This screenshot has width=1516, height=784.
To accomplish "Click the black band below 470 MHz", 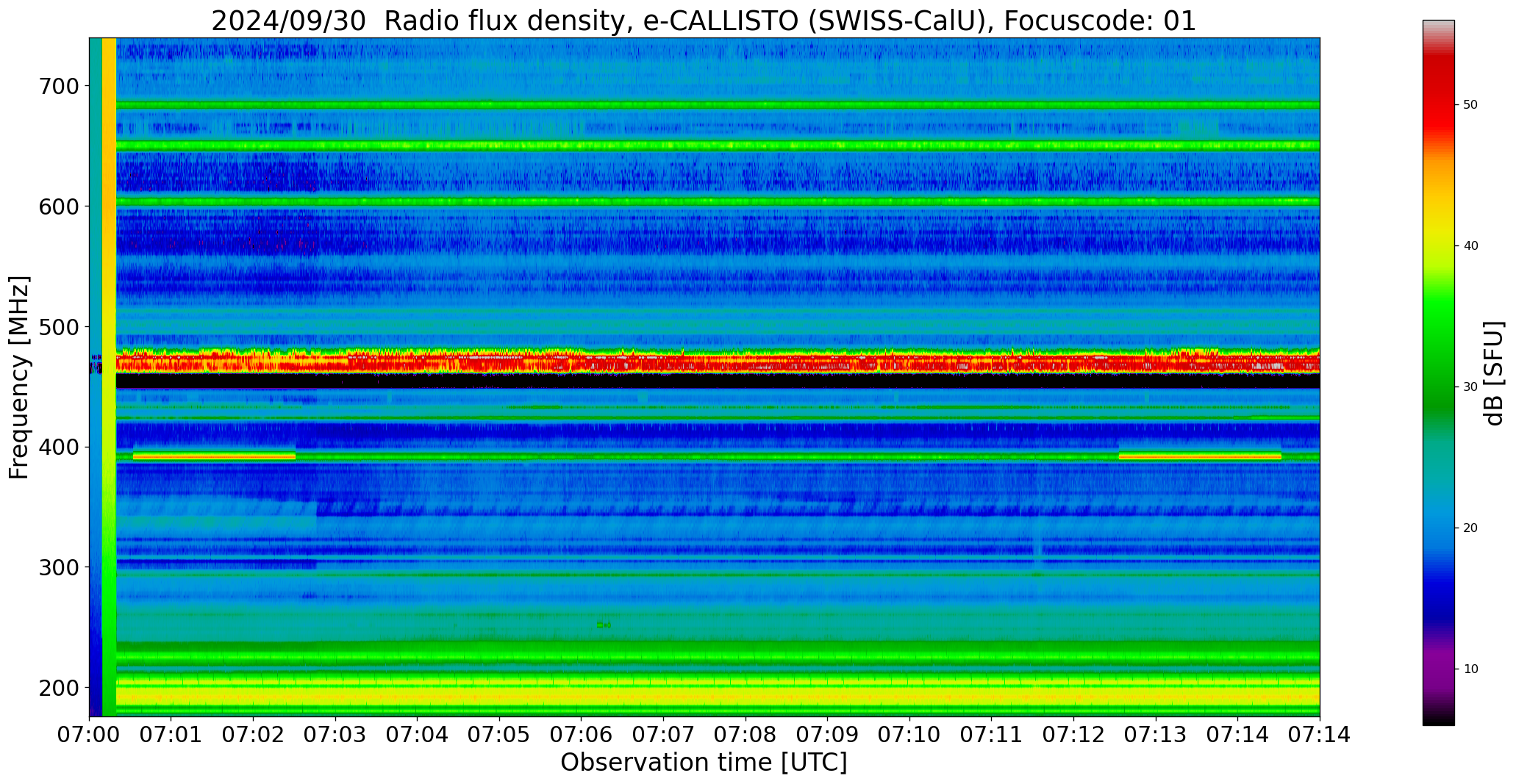I will point(718,381).
